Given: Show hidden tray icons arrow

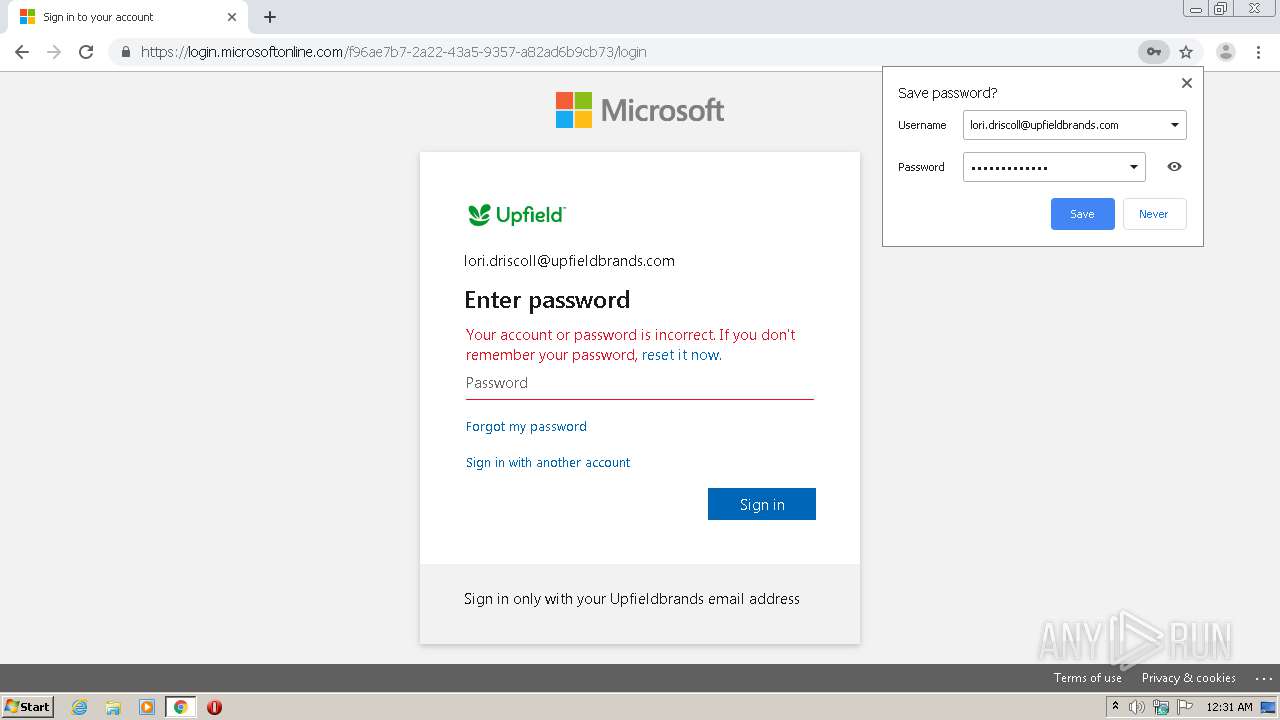Looking at the screenshot, I should point(1115,707).
